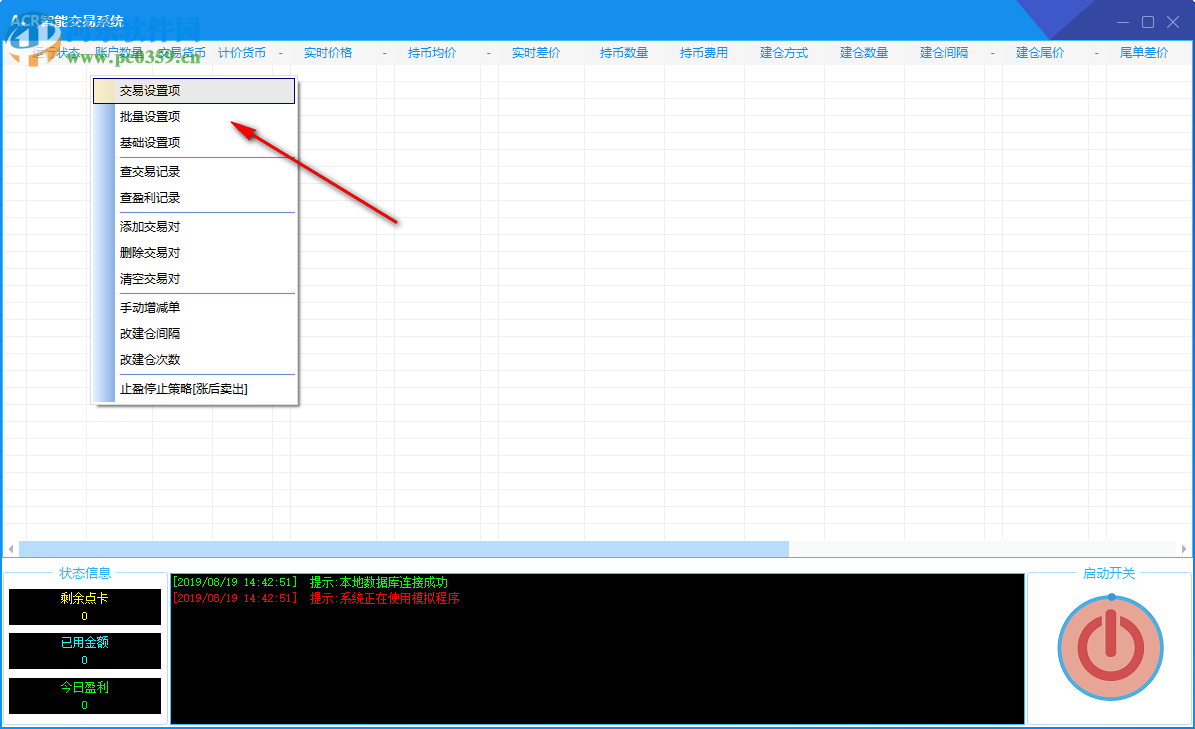Image resolution: width=1195 pixels, height=729 pixels.
Task: Open 查交易记录 menu item
Action: point(194,171)
